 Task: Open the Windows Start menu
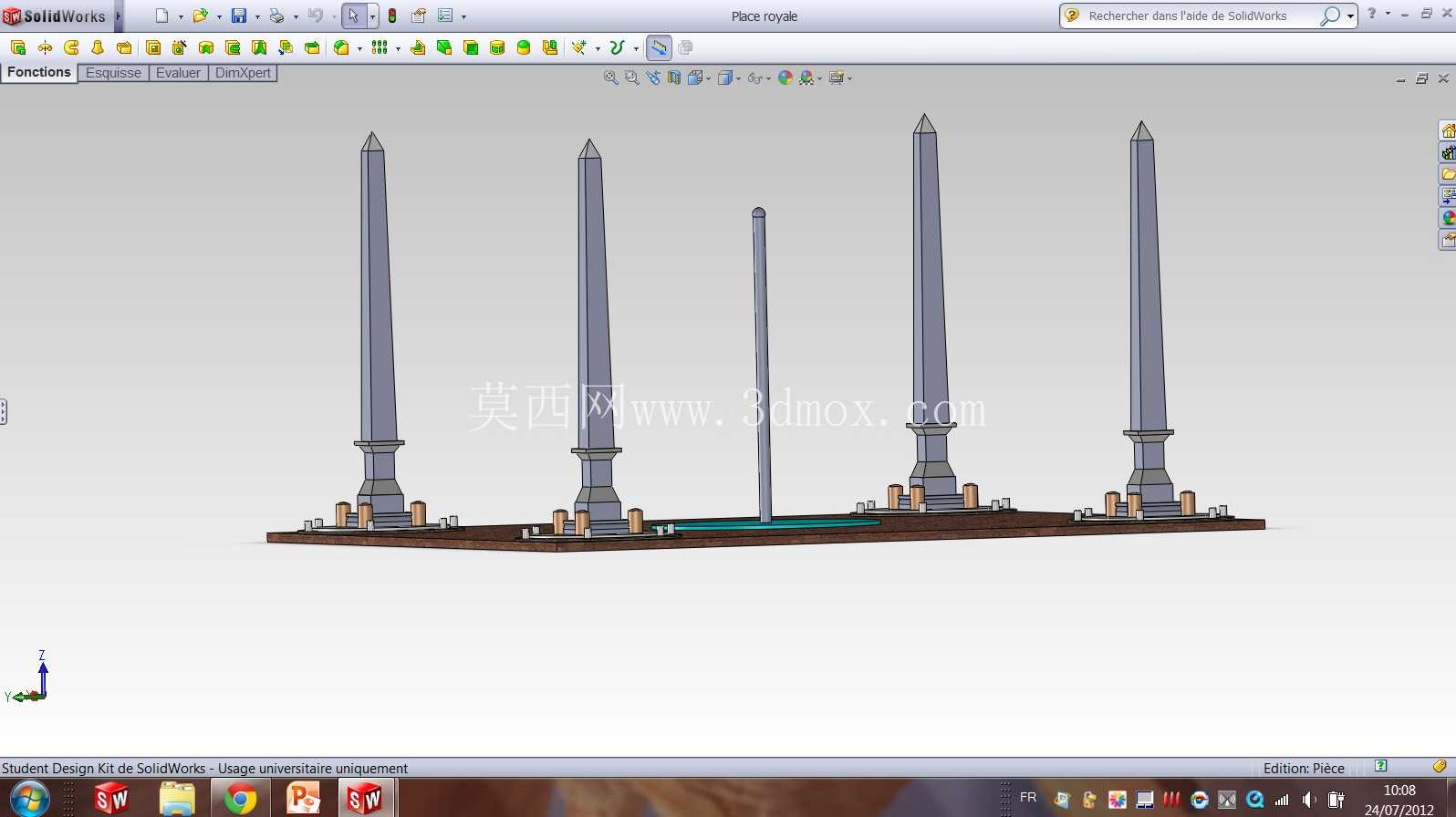click(29, 799)
